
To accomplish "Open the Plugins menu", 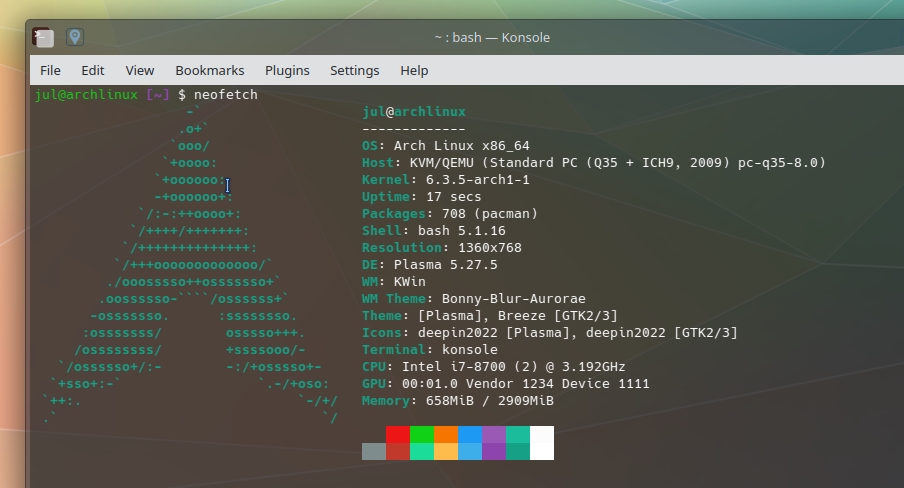I will 287,70.
